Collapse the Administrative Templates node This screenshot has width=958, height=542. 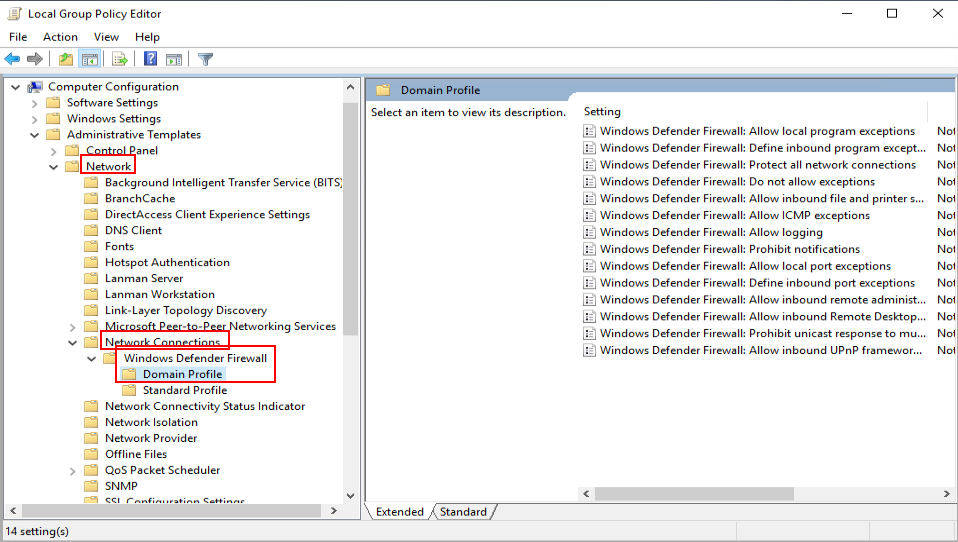[x=35, y=134]
